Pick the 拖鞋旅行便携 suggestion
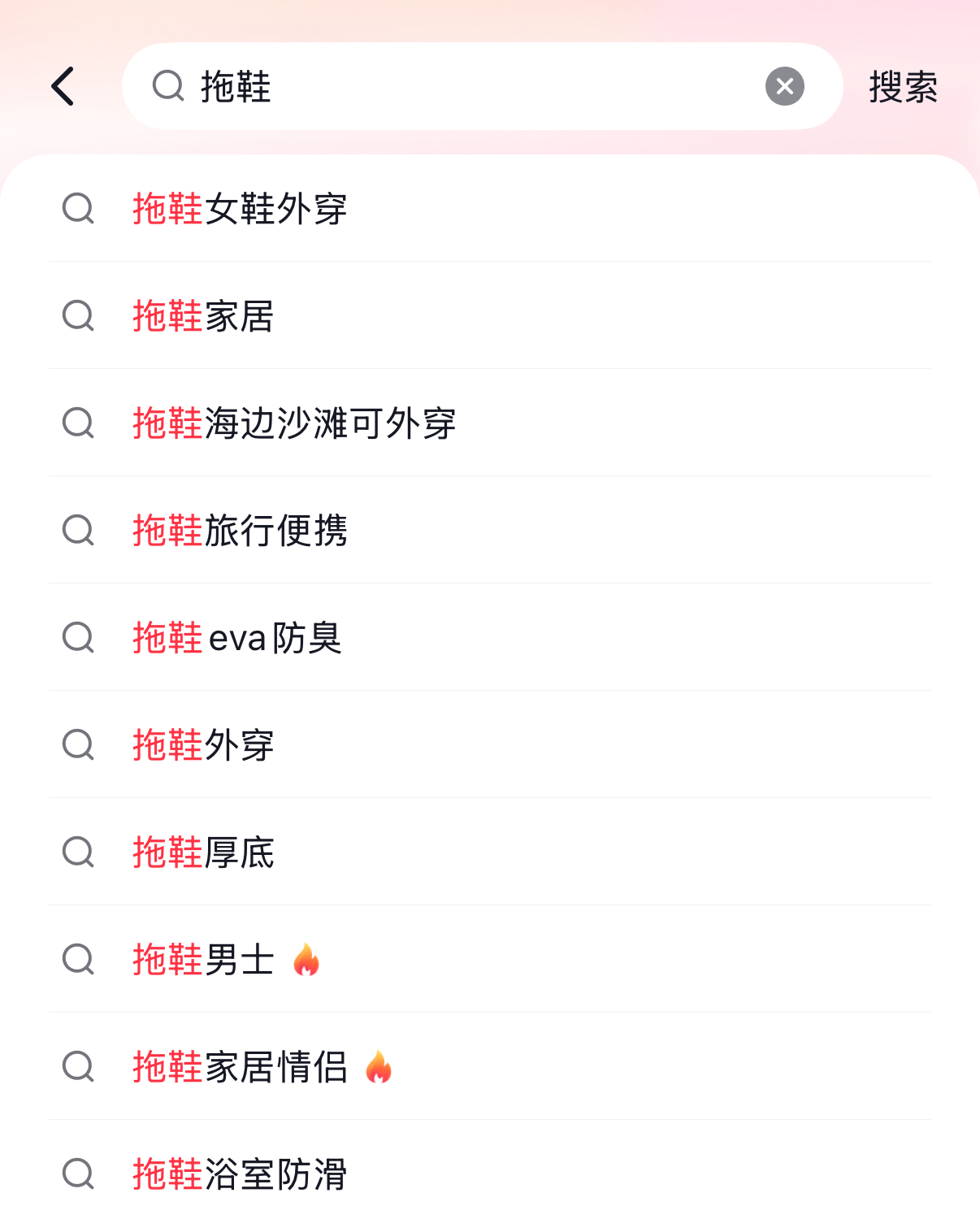Image resolution: width=980 pixels, height=1206 pixels. point(490,530)
